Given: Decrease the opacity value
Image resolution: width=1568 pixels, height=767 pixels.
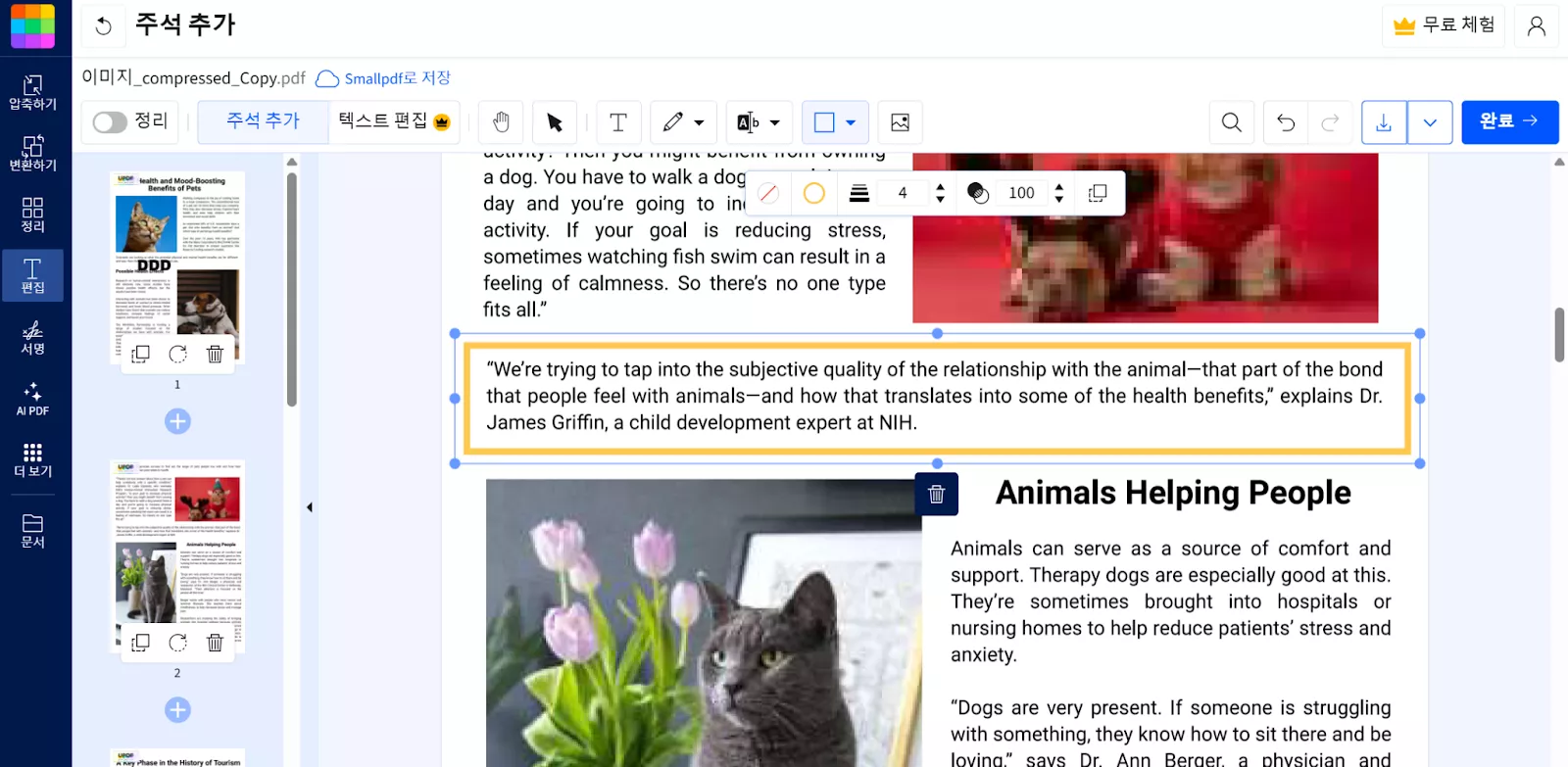Looking at the screenshot, I should [1059, 200].
